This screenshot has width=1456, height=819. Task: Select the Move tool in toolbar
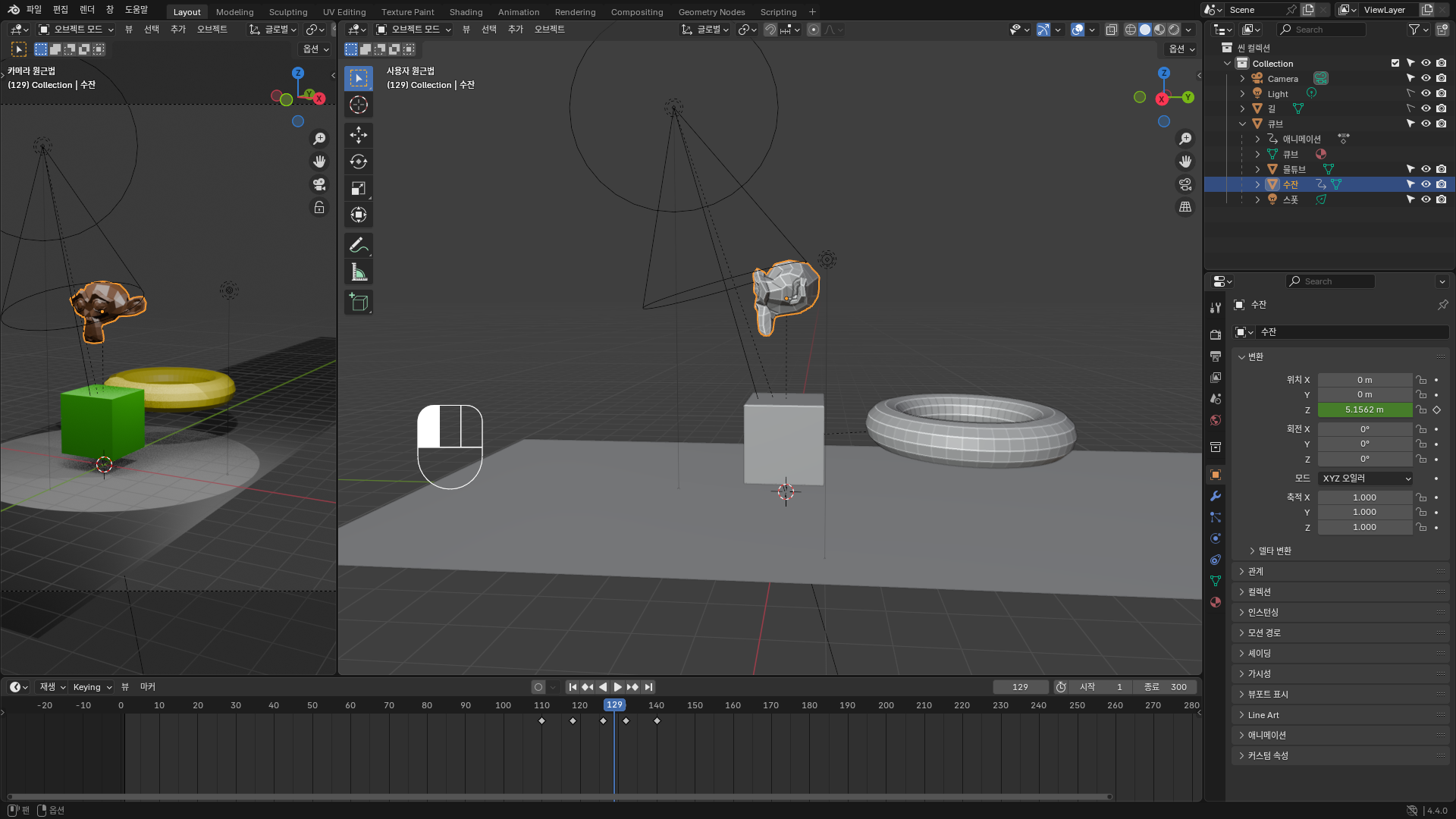(359, 135)
